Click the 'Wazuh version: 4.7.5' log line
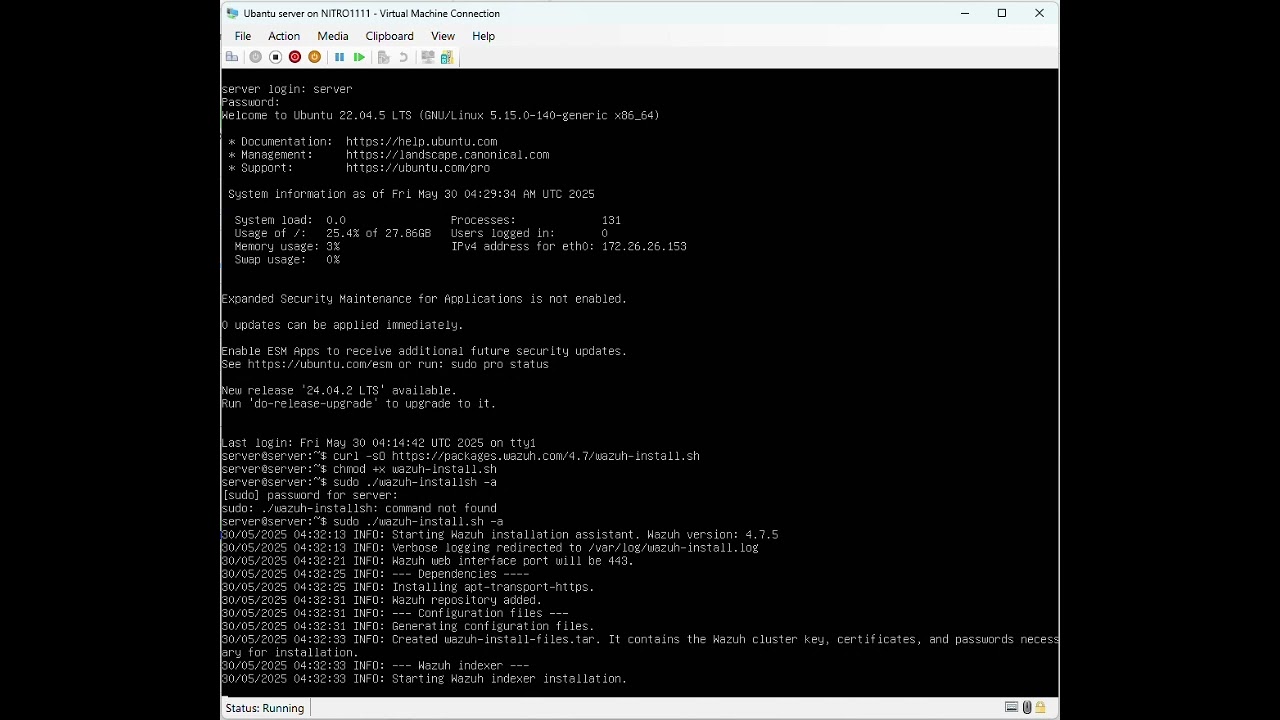The image size is (1280, 720). pyautogui.click(x=500, y=535)
